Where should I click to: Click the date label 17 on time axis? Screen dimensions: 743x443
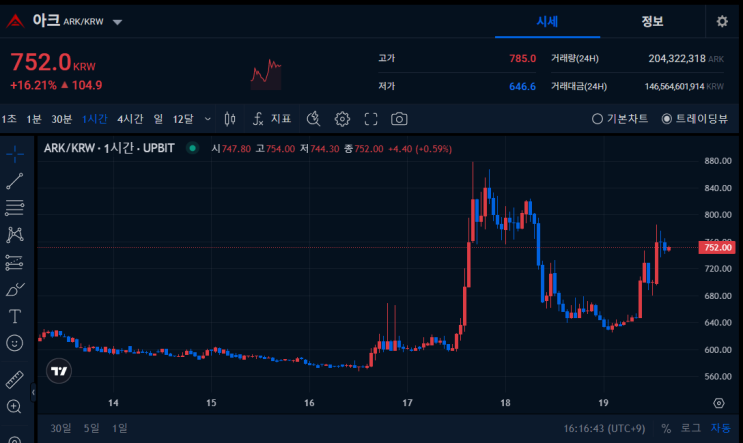pos(408,403)
